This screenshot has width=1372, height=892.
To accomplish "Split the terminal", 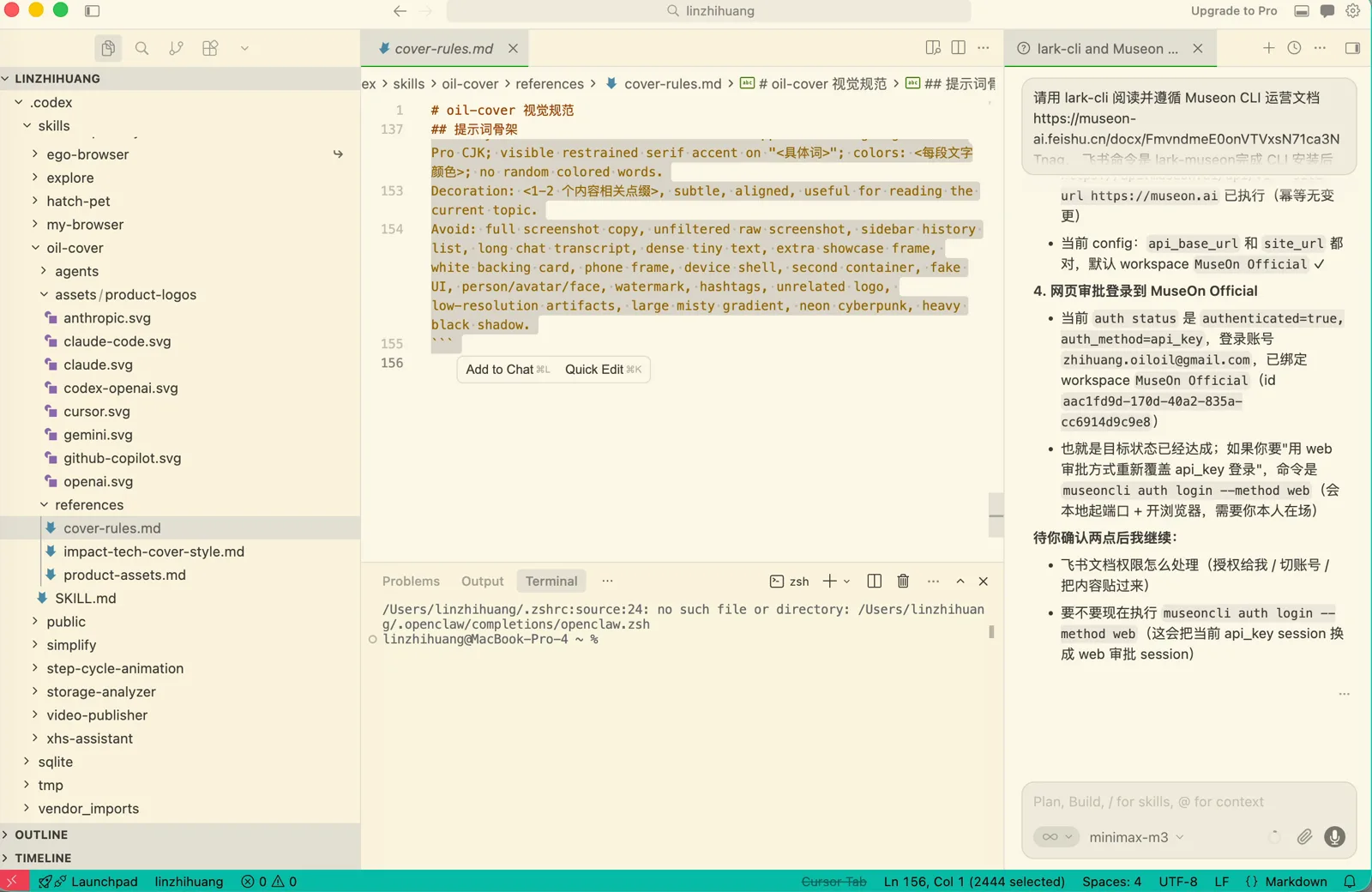I will (875, 582).
